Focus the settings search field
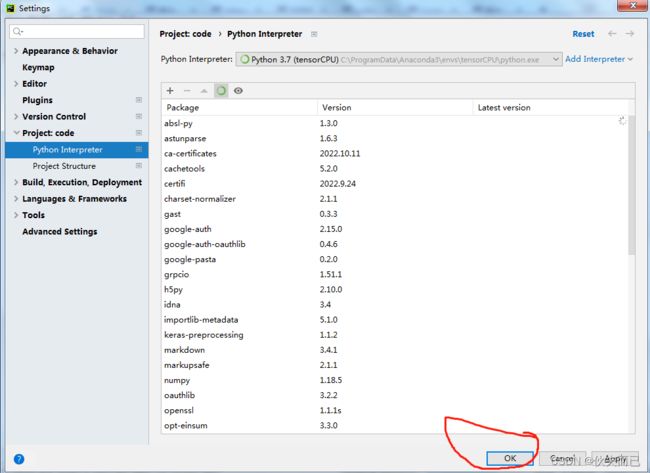650x473 pixels. click(x=77, y=32)
